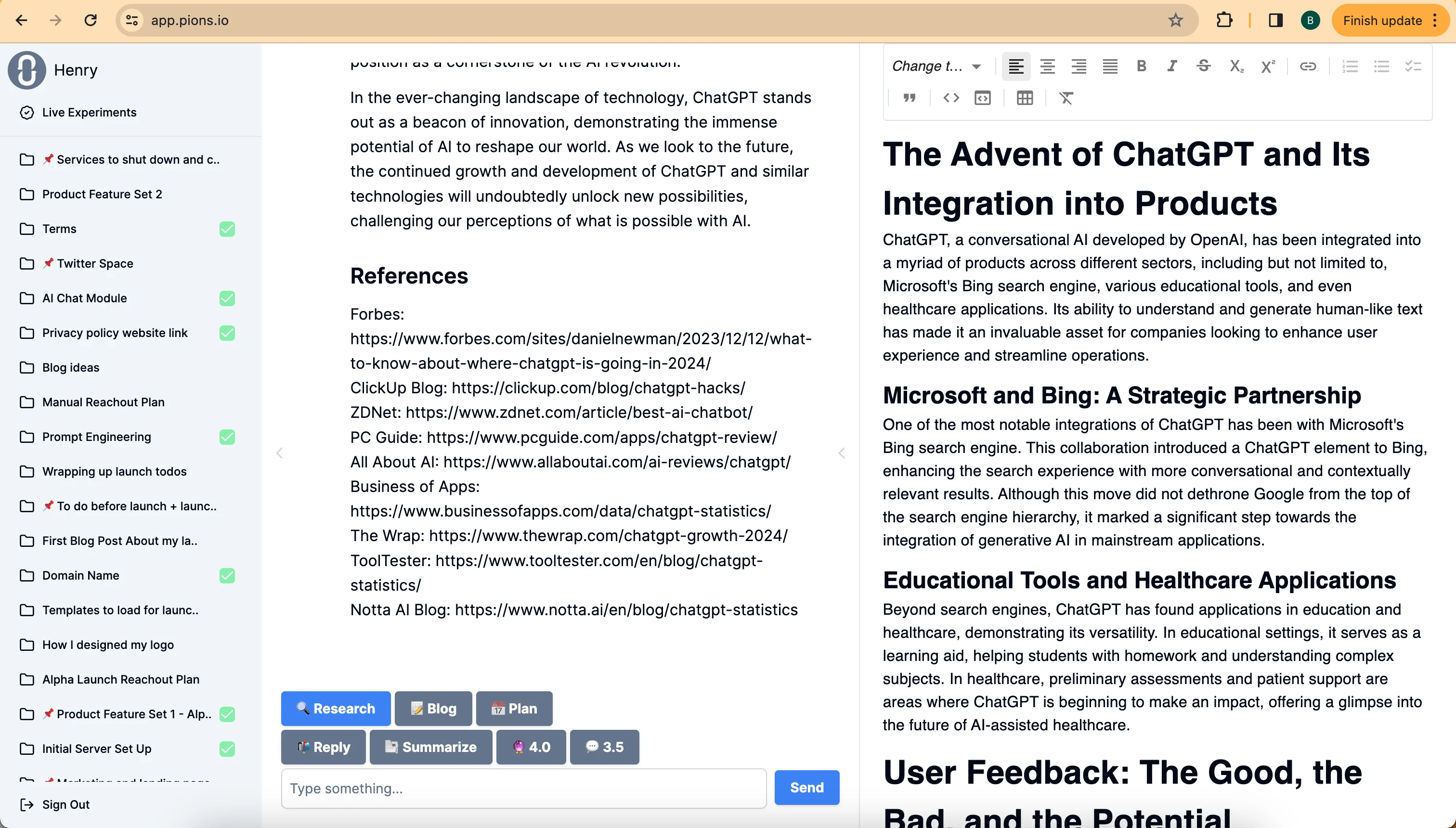Collapse the left document pane chevron
The width and height of the screenshot is (1456, 828).
tap(280, 453)
